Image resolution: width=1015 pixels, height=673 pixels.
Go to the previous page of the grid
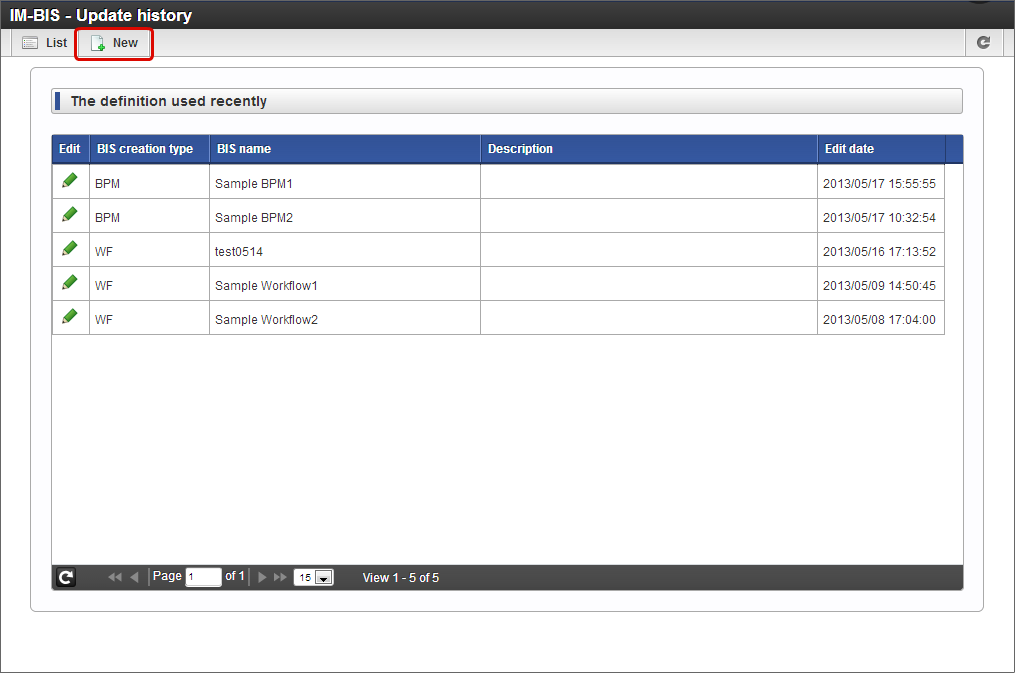coord(134,577)
